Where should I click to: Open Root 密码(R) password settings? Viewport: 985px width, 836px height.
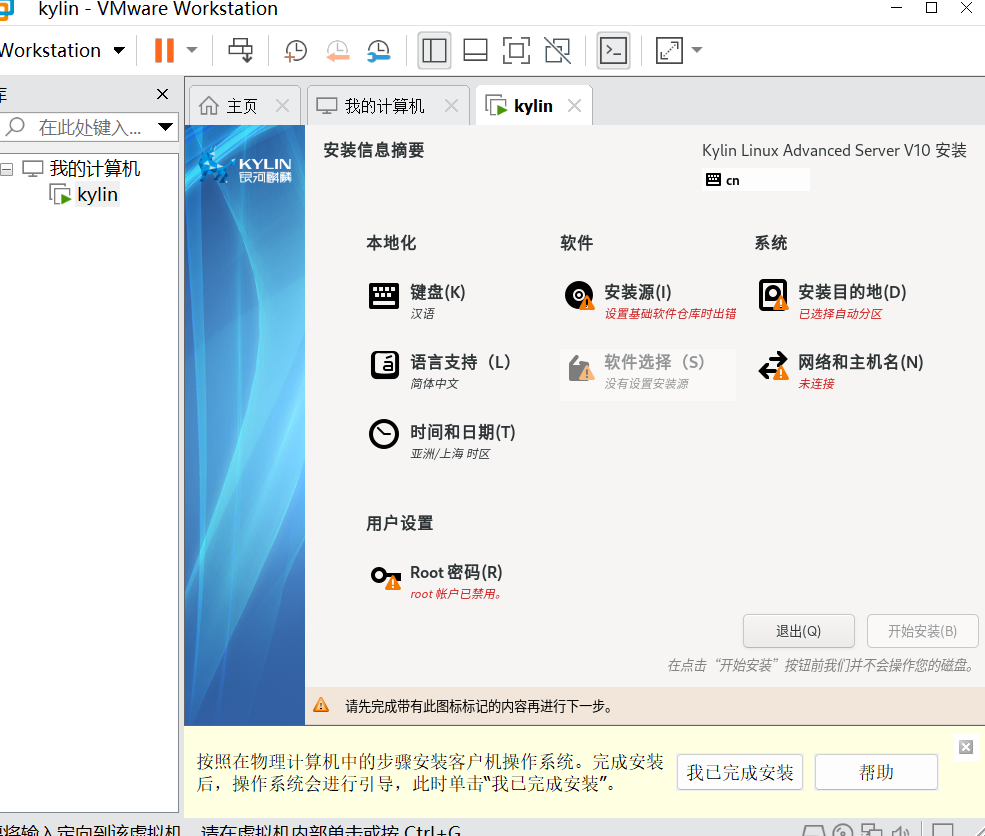click(437, 581)
